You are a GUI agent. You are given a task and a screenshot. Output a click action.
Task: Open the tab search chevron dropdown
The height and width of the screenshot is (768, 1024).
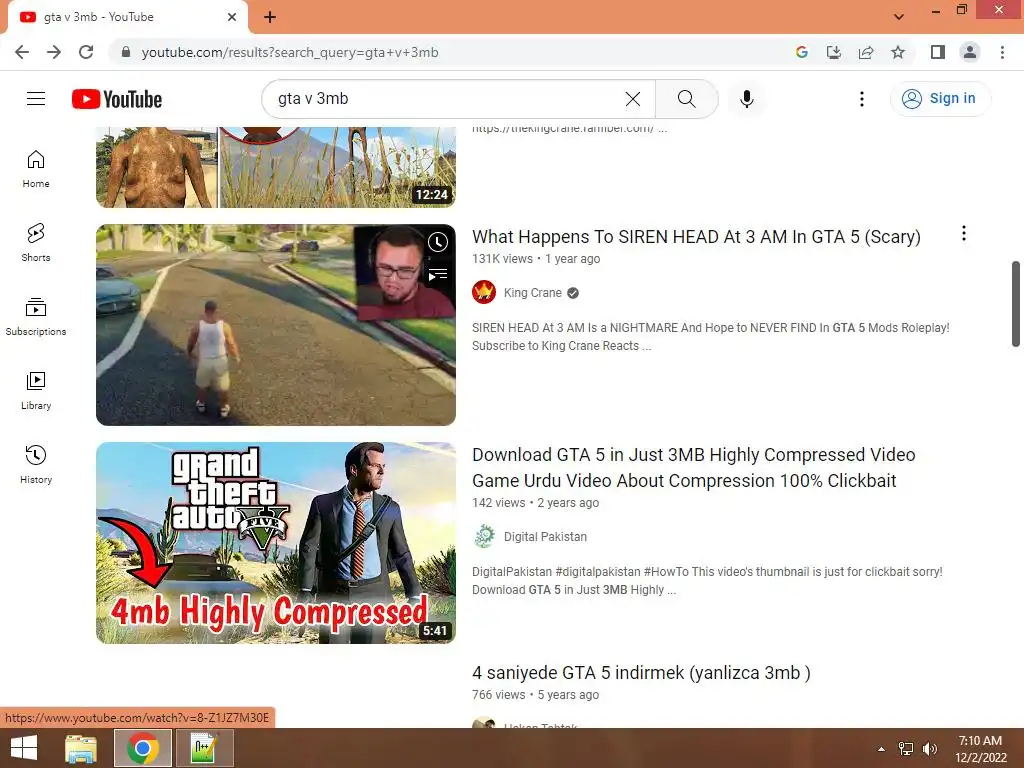(899, 17)
